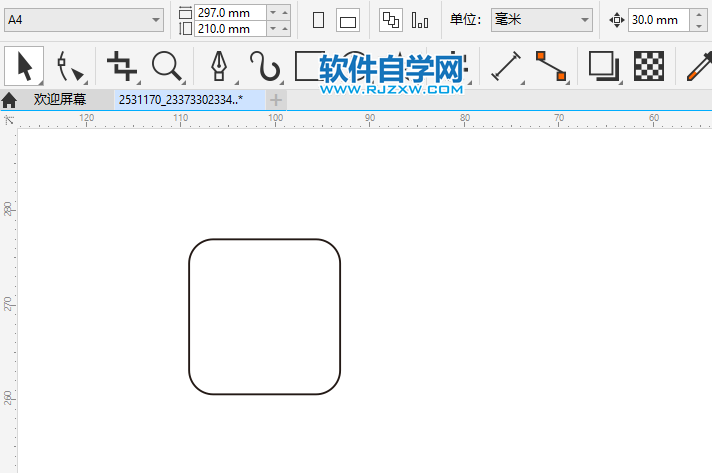The height and width of the screenshot is (473, 712).
Task: Select the Parallel dimension tool
Action: [506, 66]
